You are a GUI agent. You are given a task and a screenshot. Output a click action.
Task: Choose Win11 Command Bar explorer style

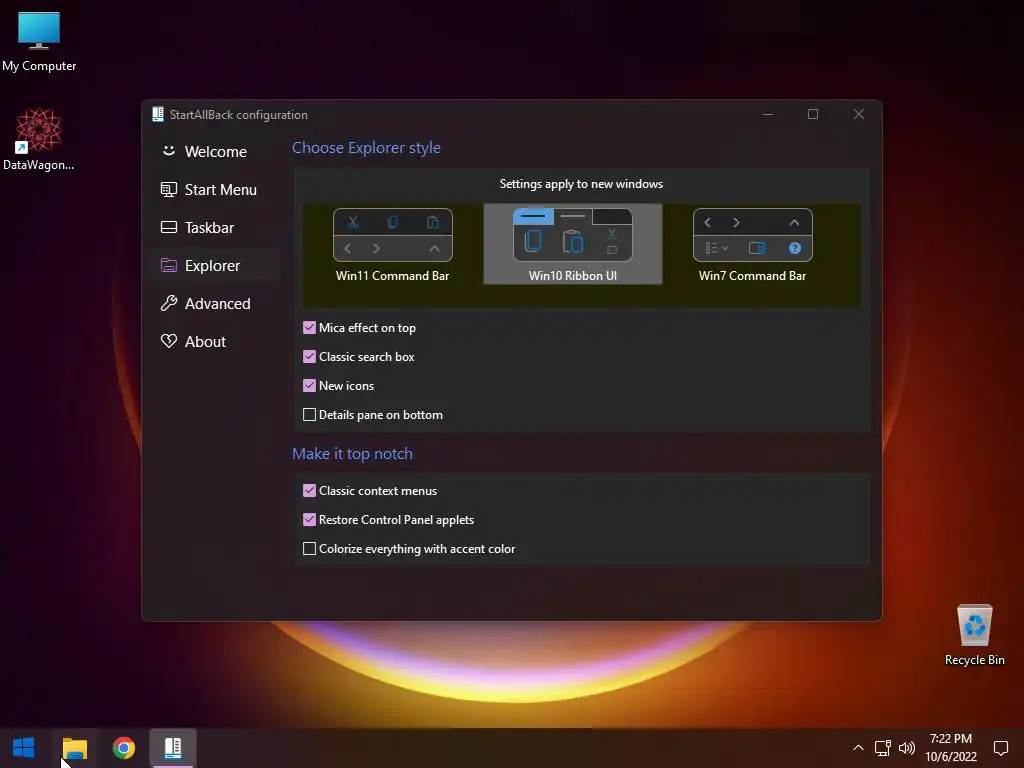click(392, 244)
